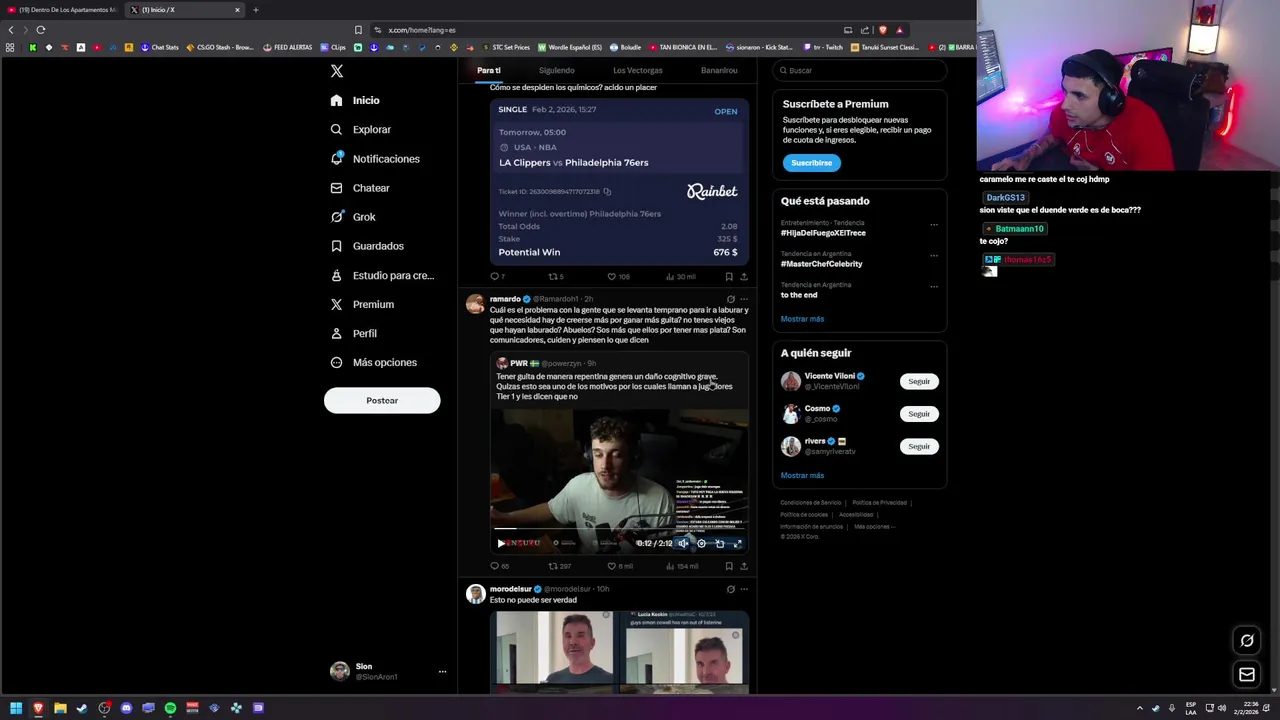
Task: Click the Suscribirse Premium button
Action: [x=811, y=162]
